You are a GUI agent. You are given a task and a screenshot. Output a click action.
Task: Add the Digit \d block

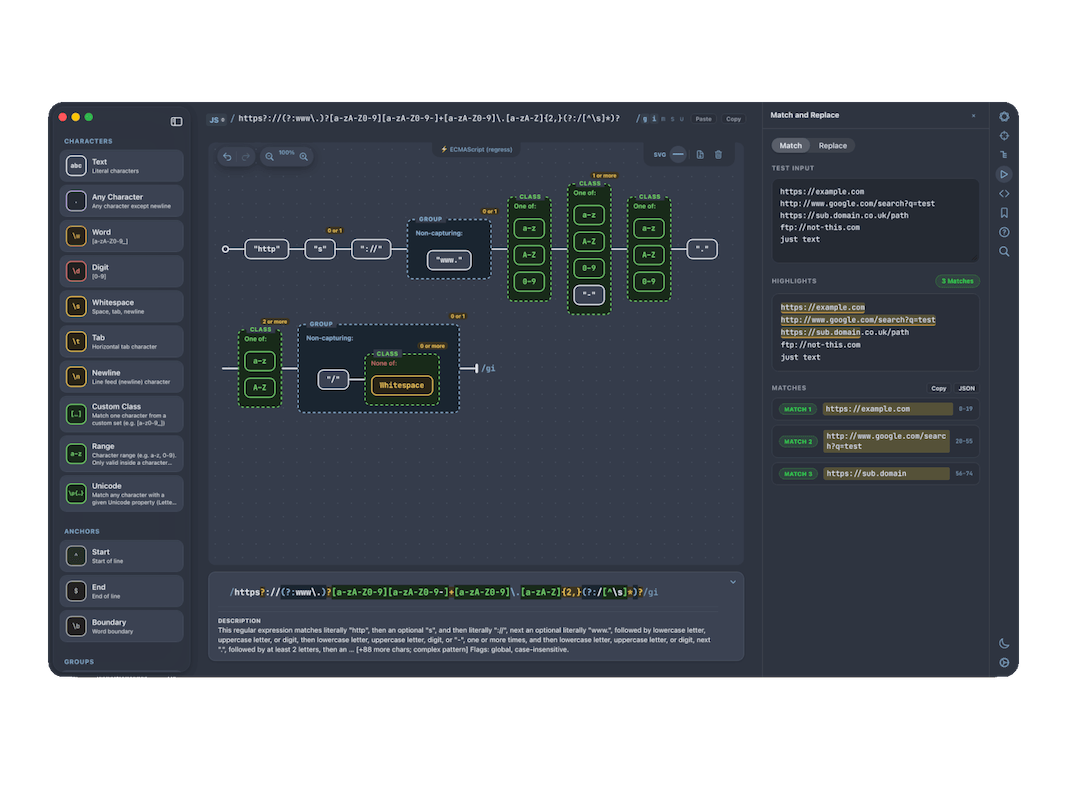pyautogui.click(x=122, y=271)
